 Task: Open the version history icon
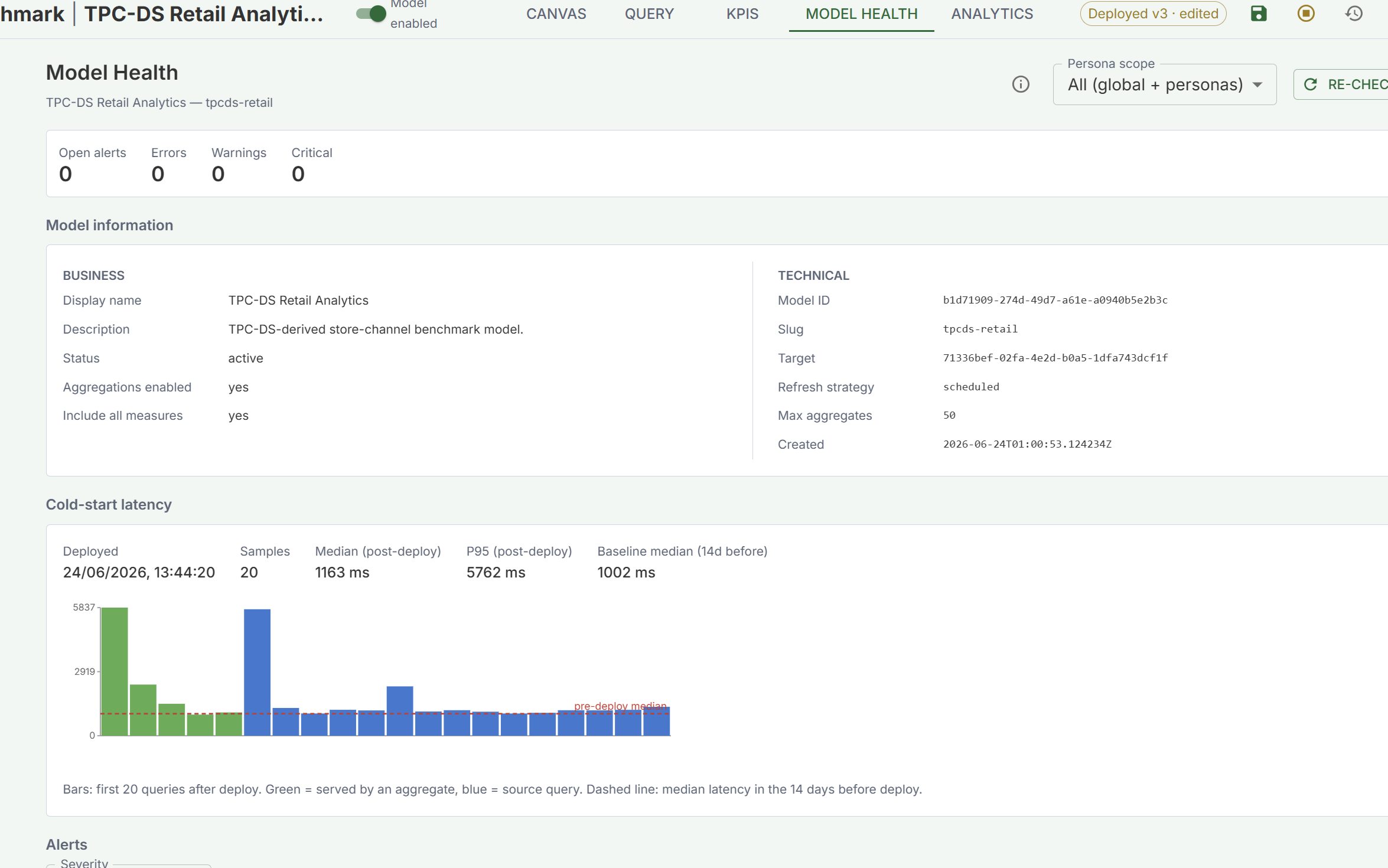coord(1354,14)
